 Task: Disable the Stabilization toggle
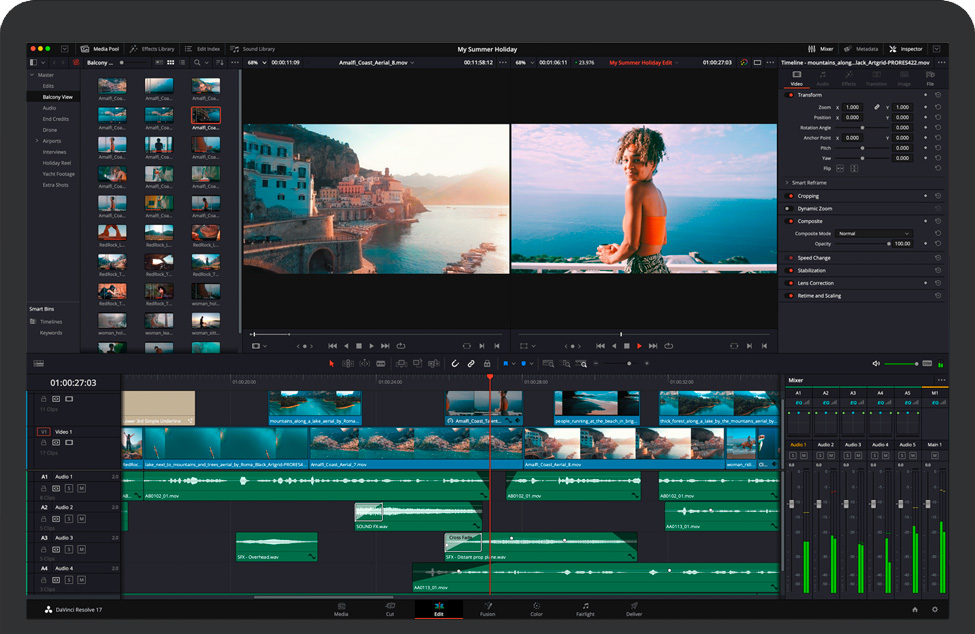pos(791,270)
